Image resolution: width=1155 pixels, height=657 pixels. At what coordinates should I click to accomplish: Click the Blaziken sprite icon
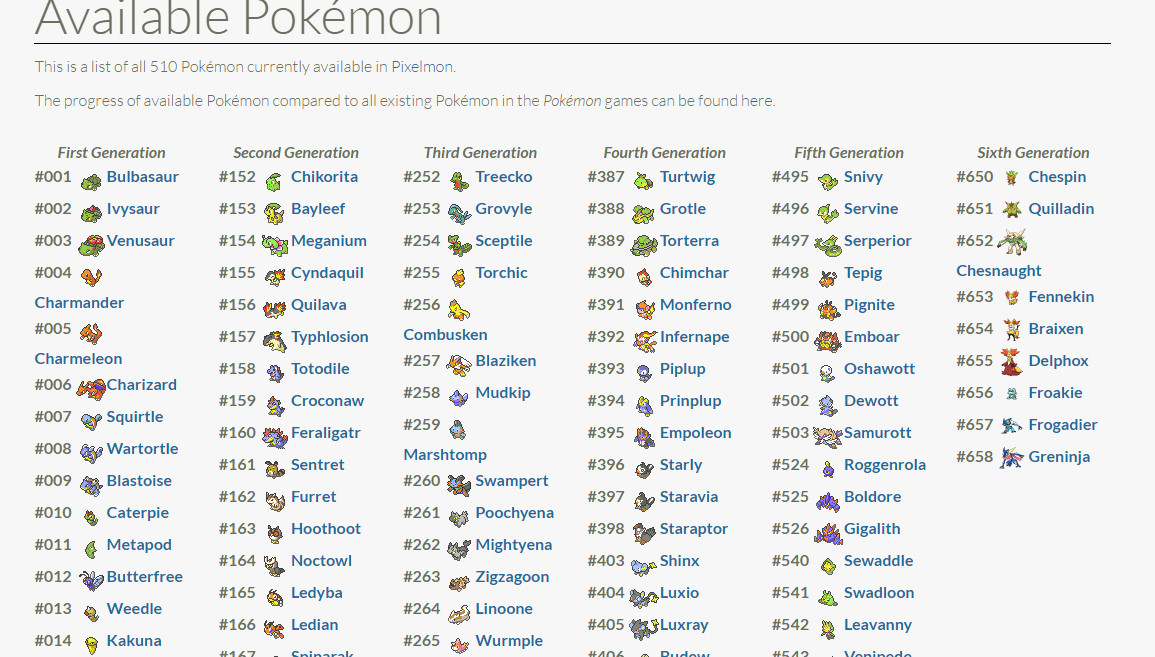[x=459, y=365]
